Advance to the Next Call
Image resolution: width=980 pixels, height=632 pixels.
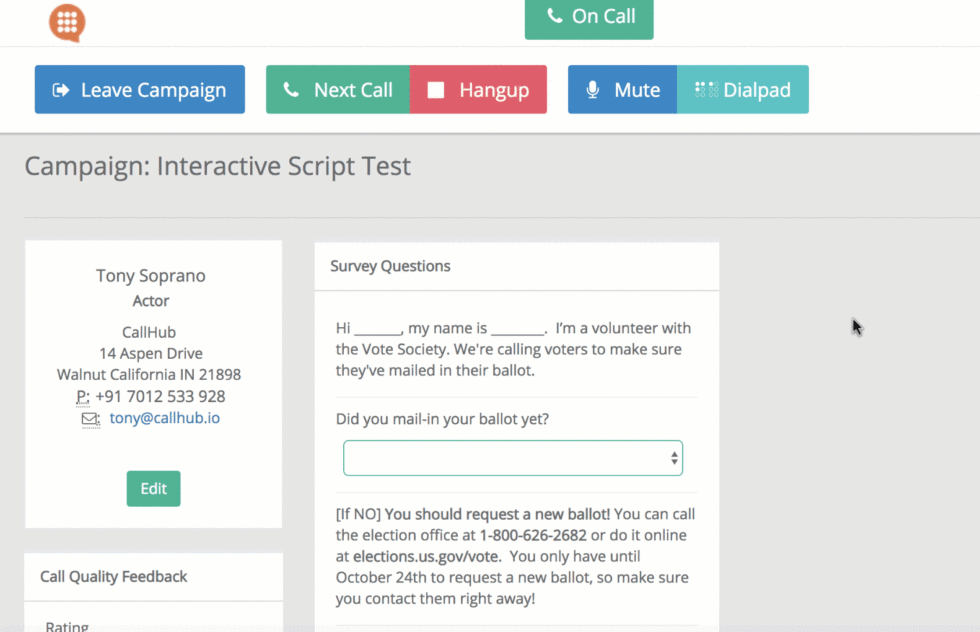[337, 89]
